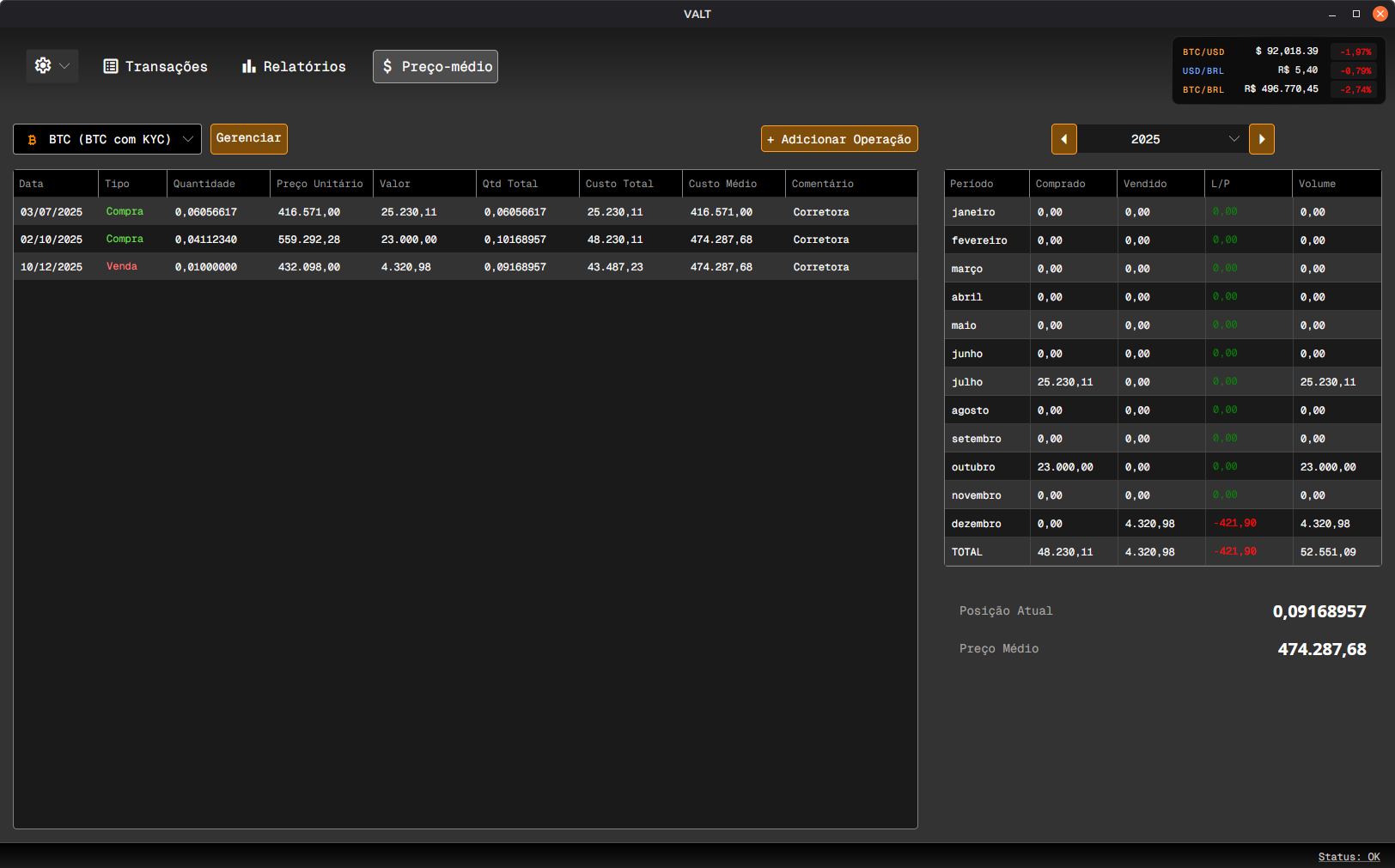Screen dimensions: 1395x868
Task: Sort by the Preço Unitário column header
Action: 320,184
